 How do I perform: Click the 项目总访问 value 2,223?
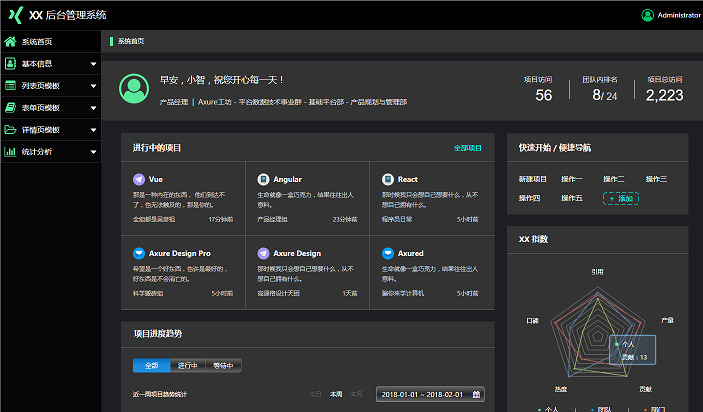(664, 95)
